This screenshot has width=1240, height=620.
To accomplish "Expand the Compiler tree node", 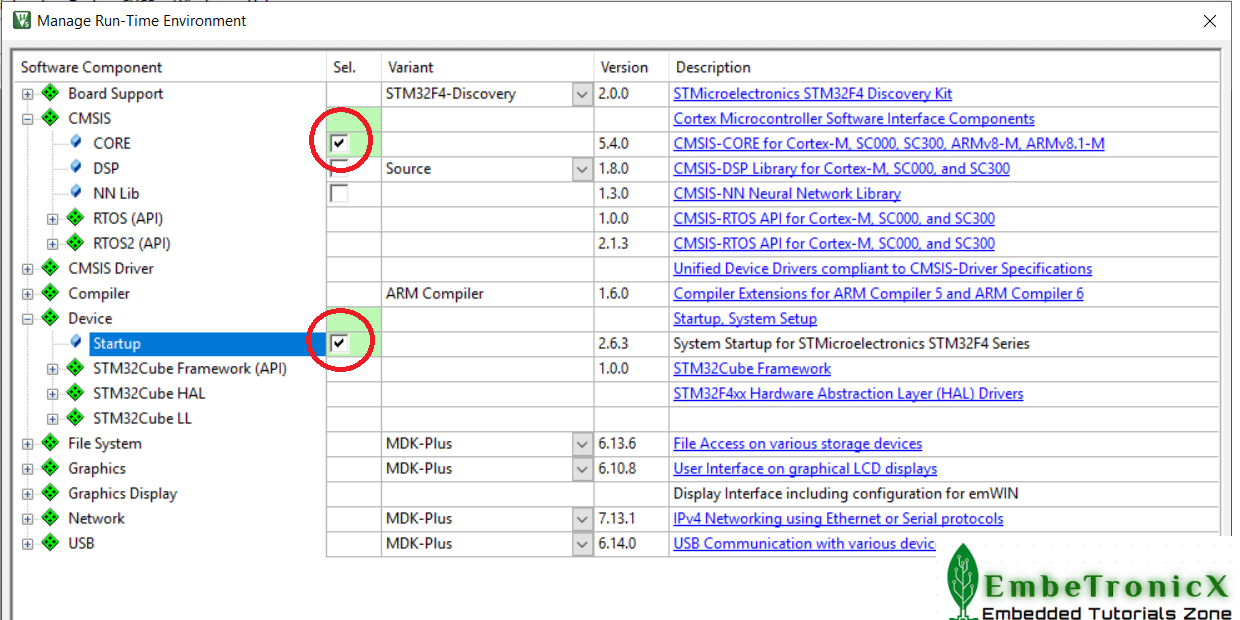I will (x=28, y=294).
